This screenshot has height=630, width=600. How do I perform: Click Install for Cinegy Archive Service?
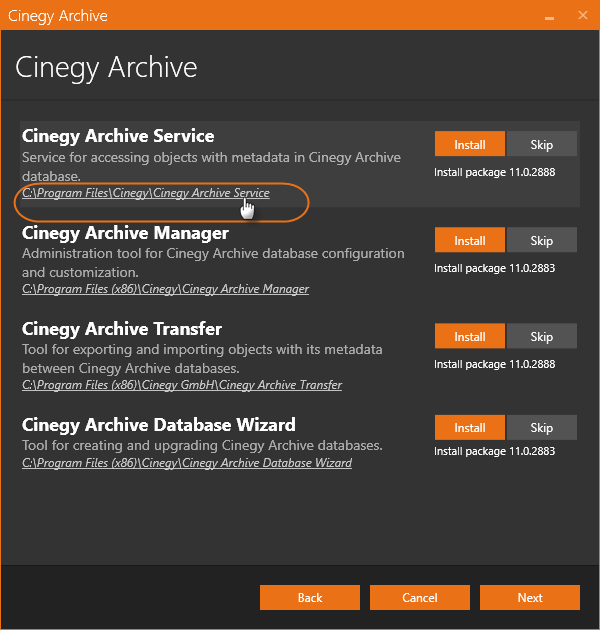(x=469, y=144)
